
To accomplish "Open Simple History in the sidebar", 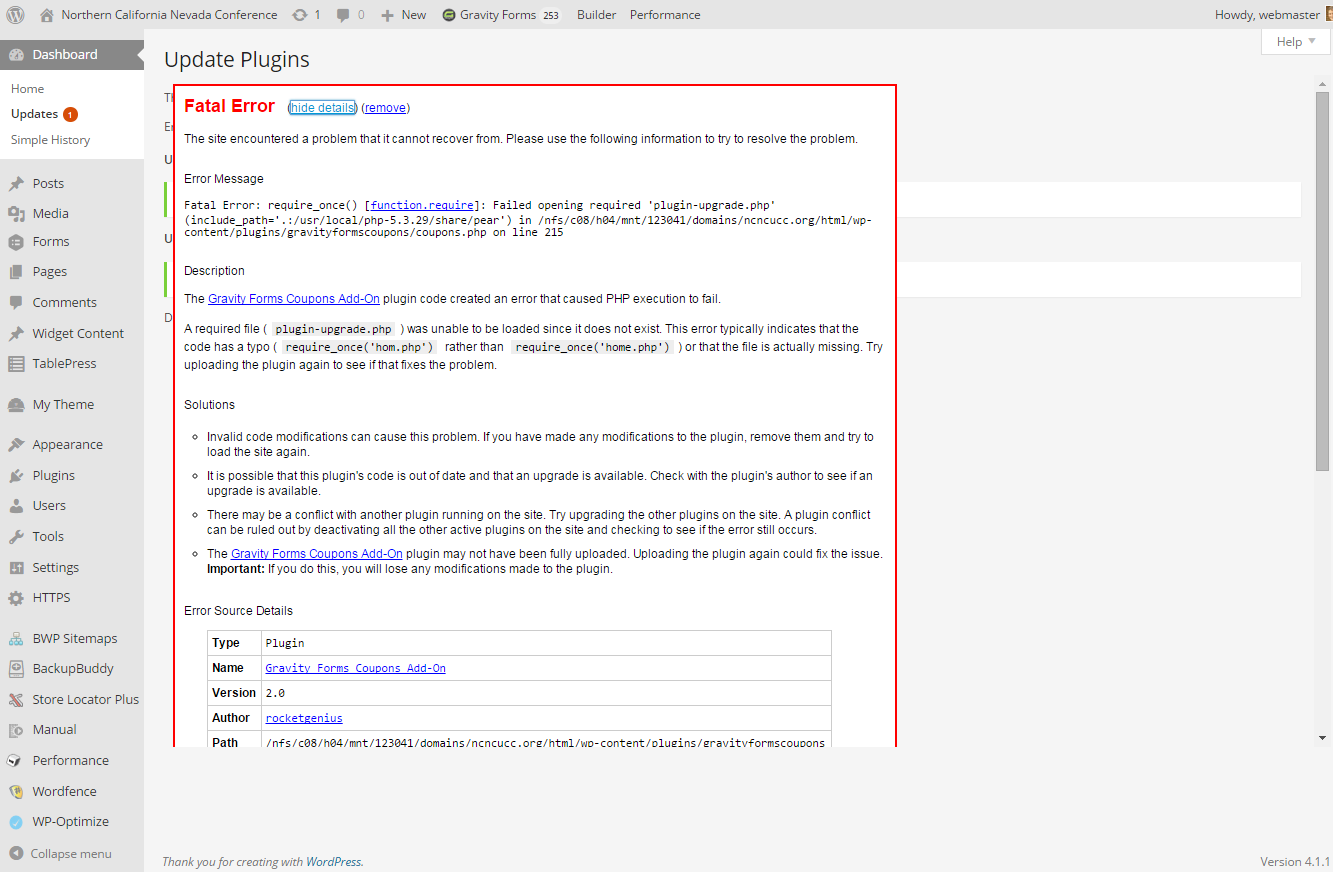I will pos(51,140).
